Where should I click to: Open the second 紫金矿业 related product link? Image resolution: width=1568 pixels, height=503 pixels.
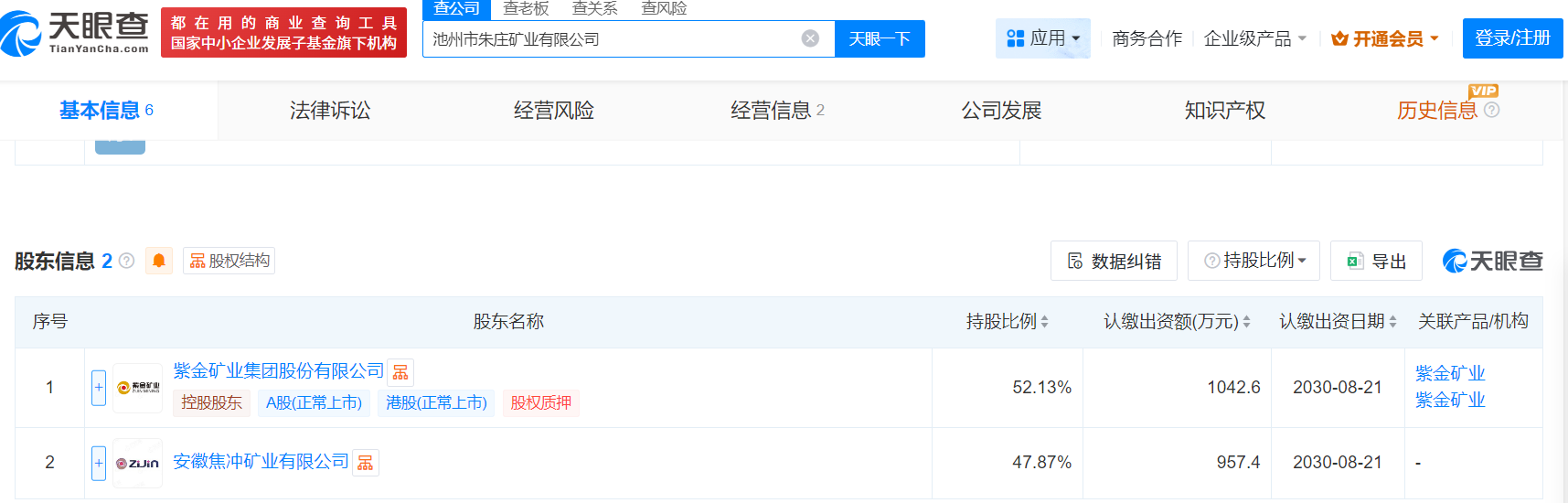pos(1450,400)
